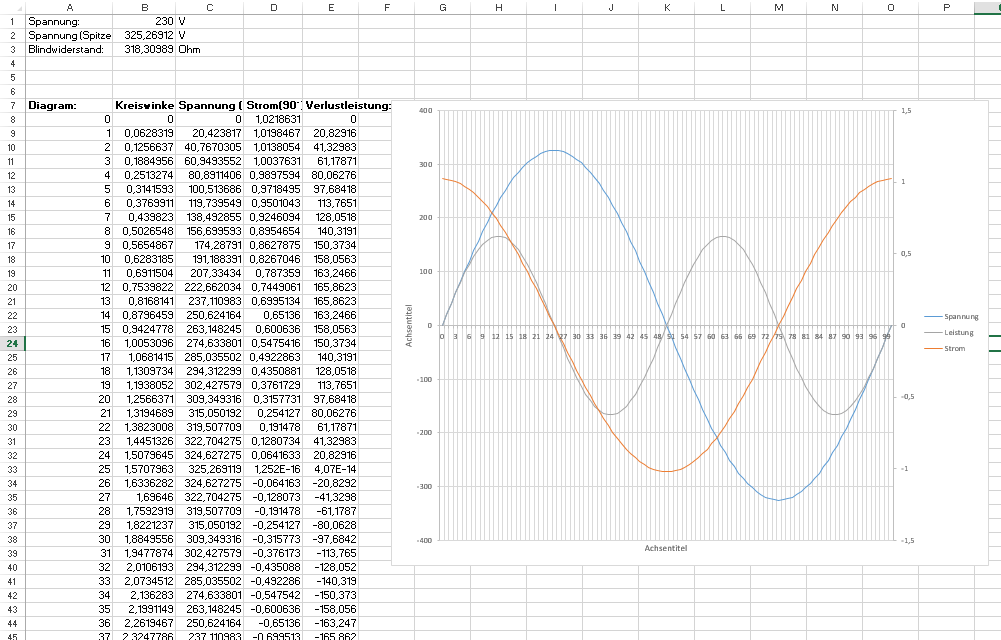Image resolution: width=1001 pixels, height=640 pixels.
Task: Select column header K
Action: [666, 8]
